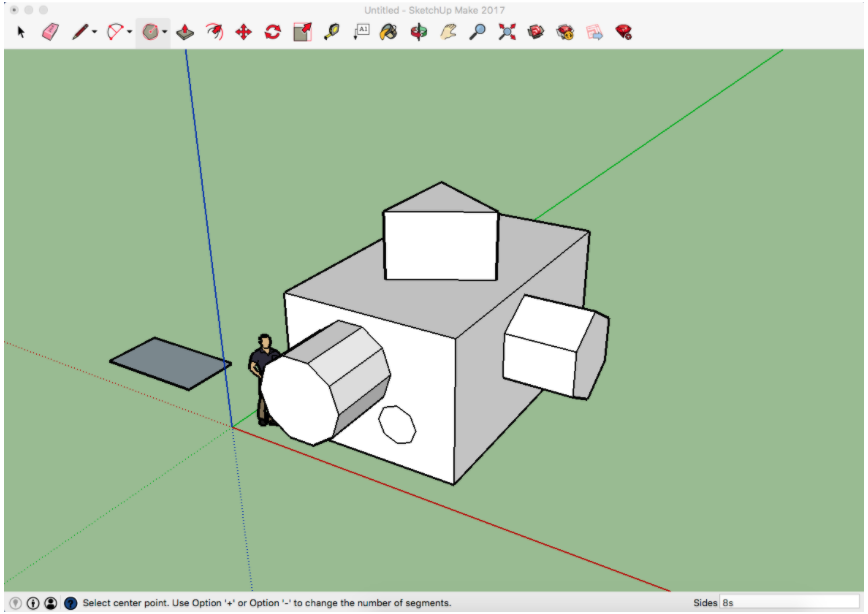Open the Arc tool dropdown arrow
The height and width of the screenshot is (614, 868).
pos(130,32)
